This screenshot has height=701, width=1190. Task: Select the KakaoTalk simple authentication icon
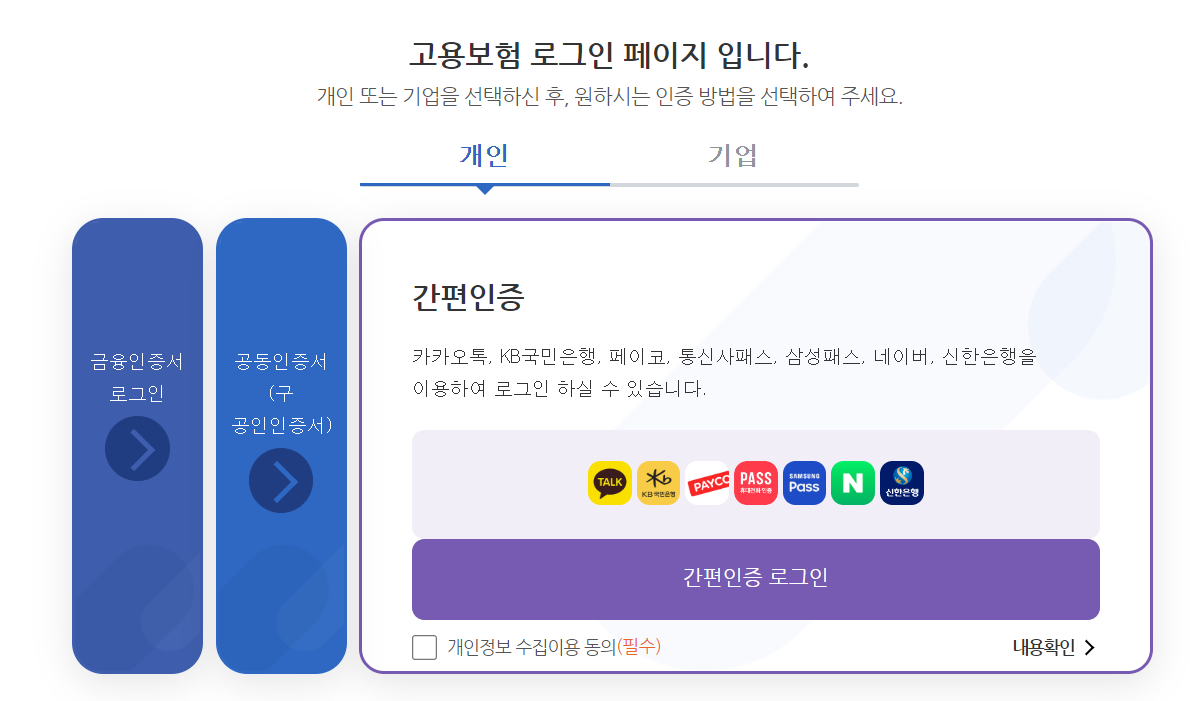610,482
